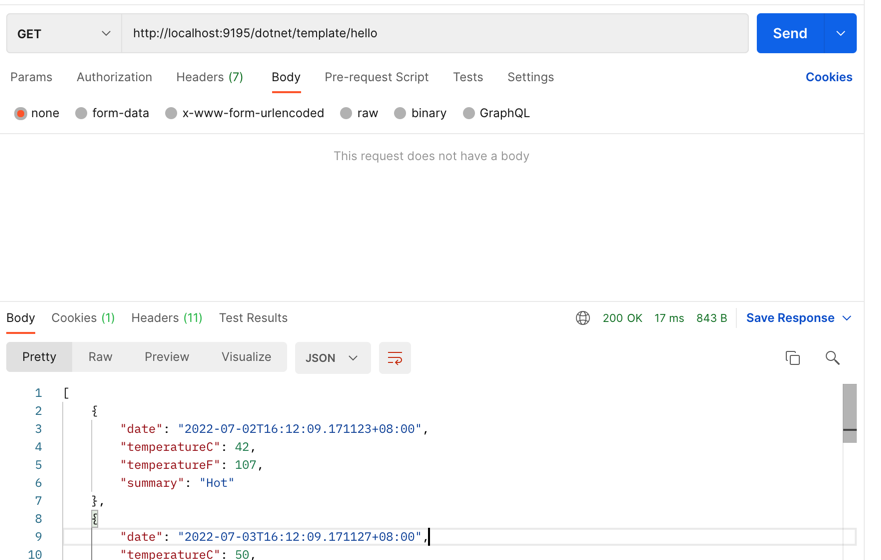
Task: Switch to the Tests tab
Action: [468, 77]
